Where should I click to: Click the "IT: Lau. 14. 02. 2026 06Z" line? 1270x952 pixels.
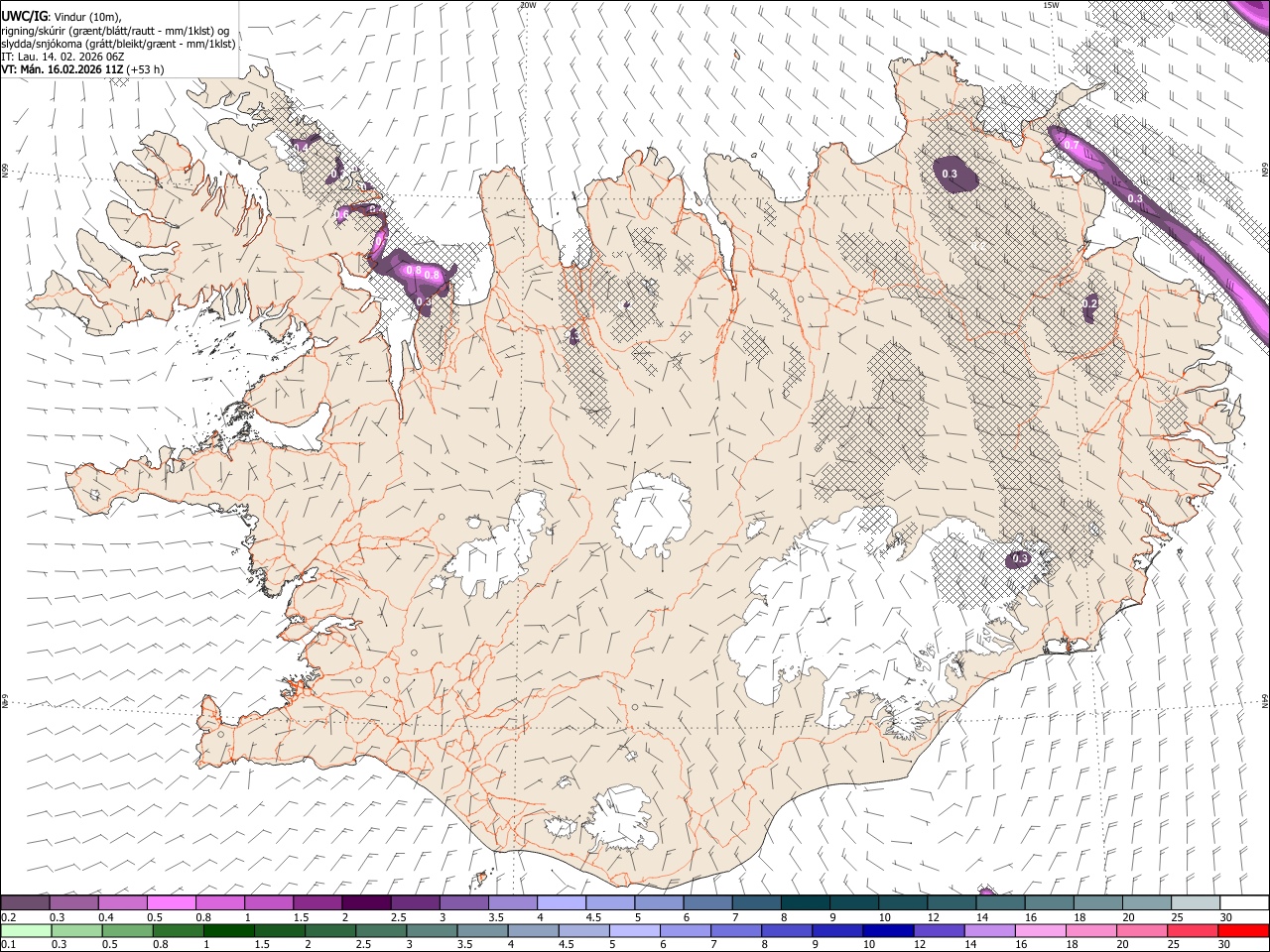(63, 57)
